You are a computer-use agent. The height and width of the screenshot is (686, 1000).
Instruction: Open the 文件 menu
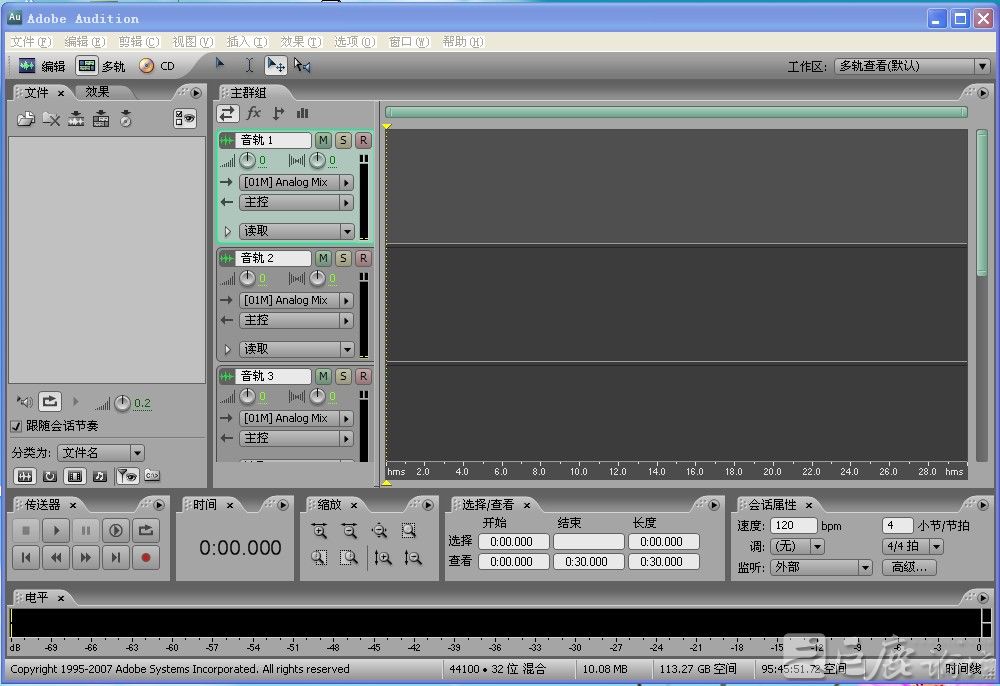click(31, 42)
